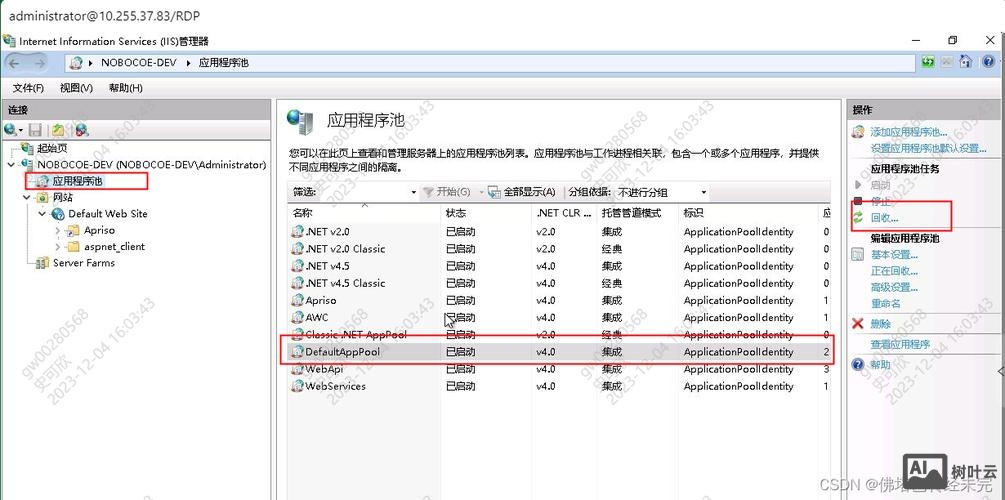Click the 重命名 rename link

click(x=886, y=303)
